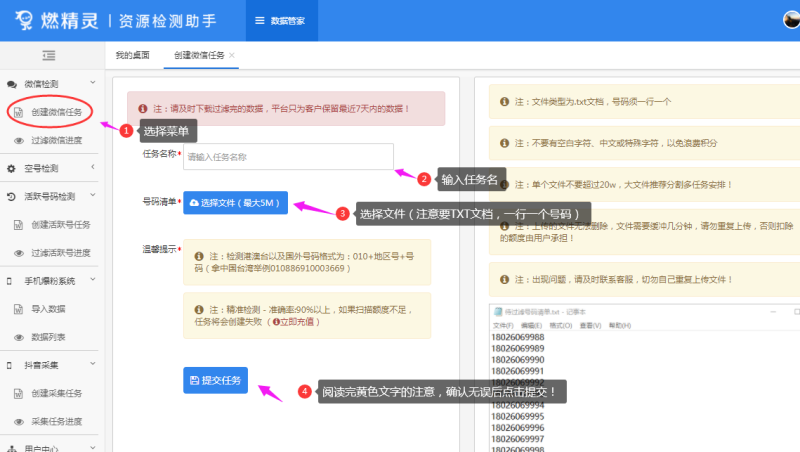Click the 任务名称 input field
Screen dimensions: 800x452
tap(288, 157)
